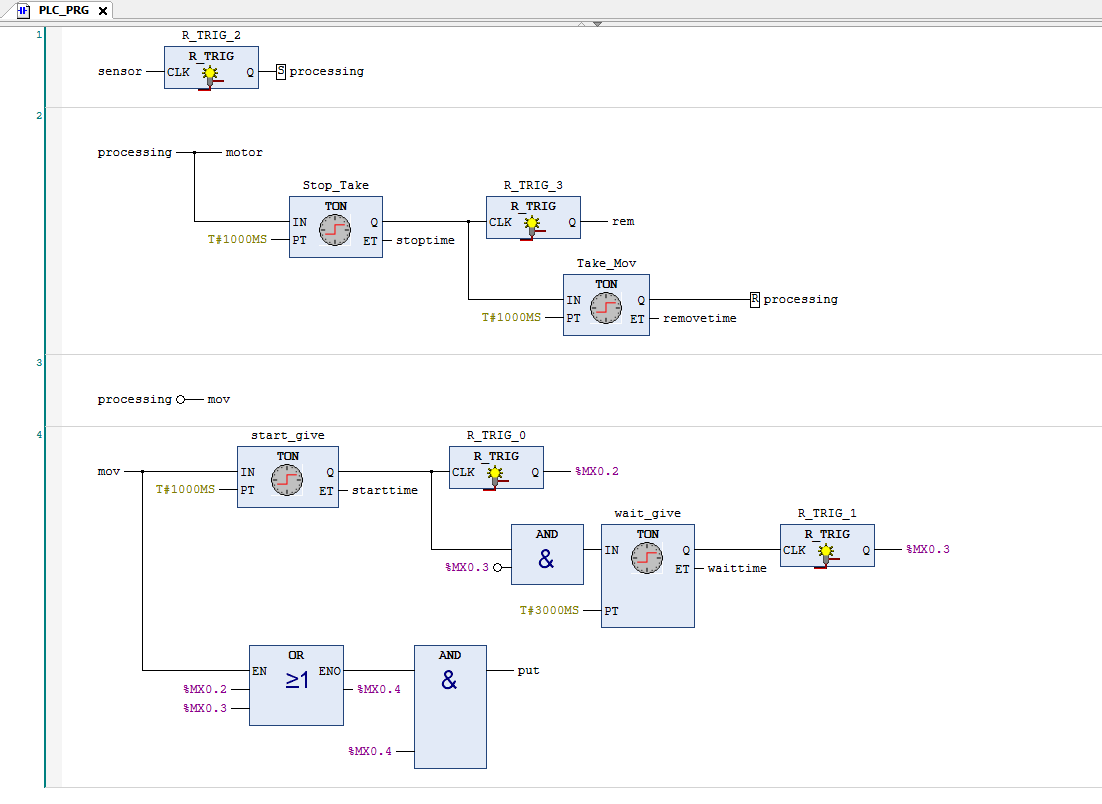1102x804 pixels.
Task: Toggle the Set marker before processing output
Action: (x=281, y=72)
